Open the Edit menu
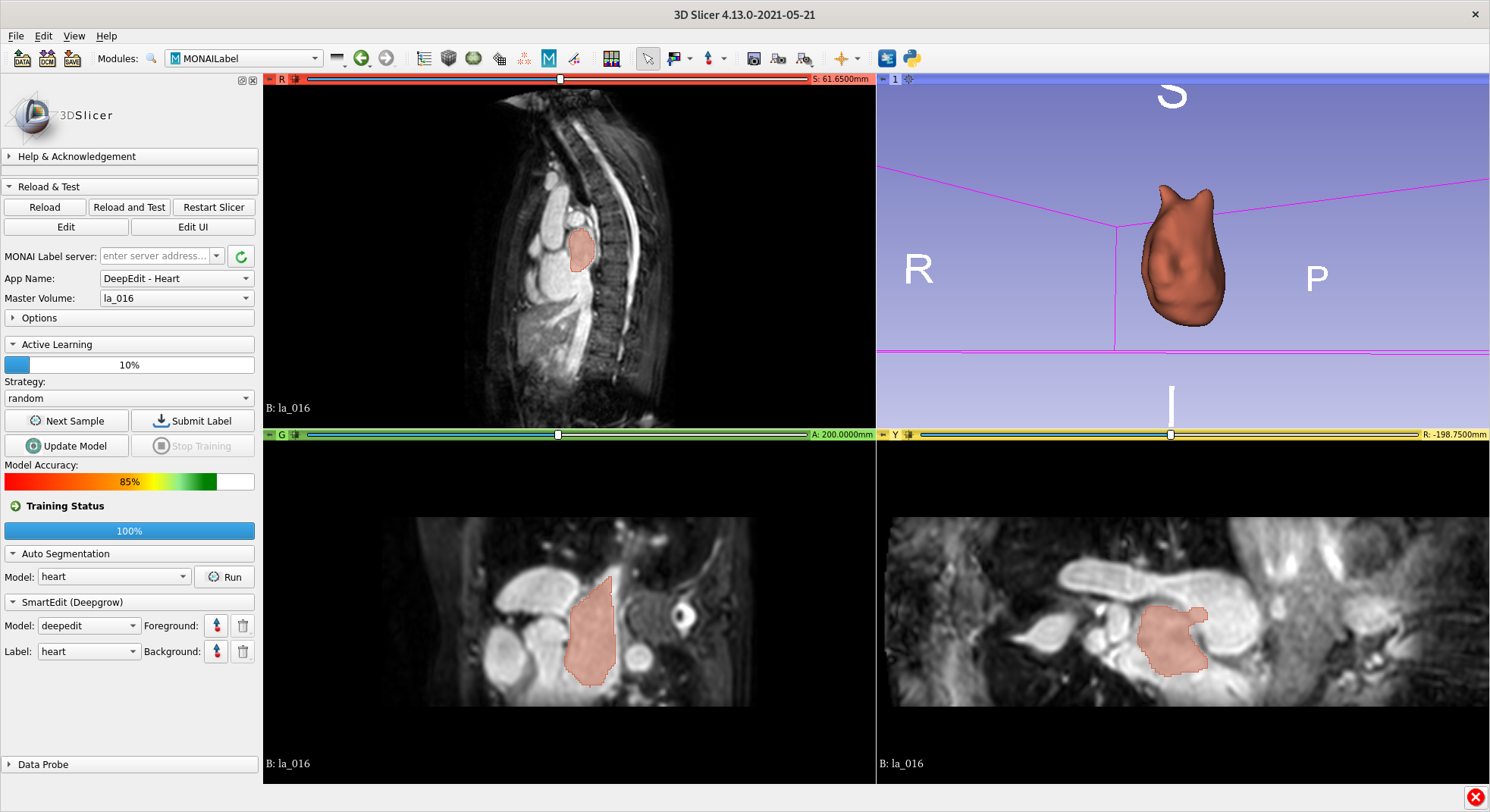The width and height of the screenshot is (1490, 812). pos(44,36)
